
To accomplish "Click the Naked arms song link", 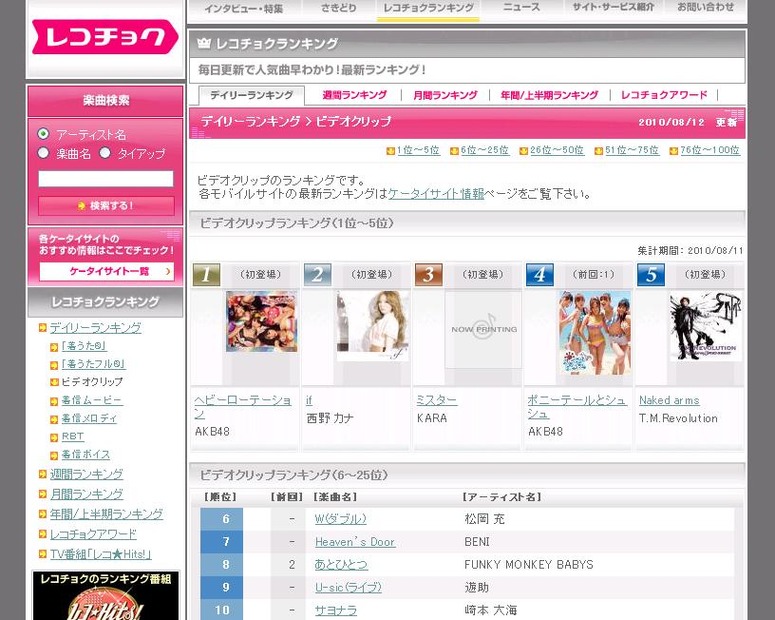I will (x=669, y=400).
